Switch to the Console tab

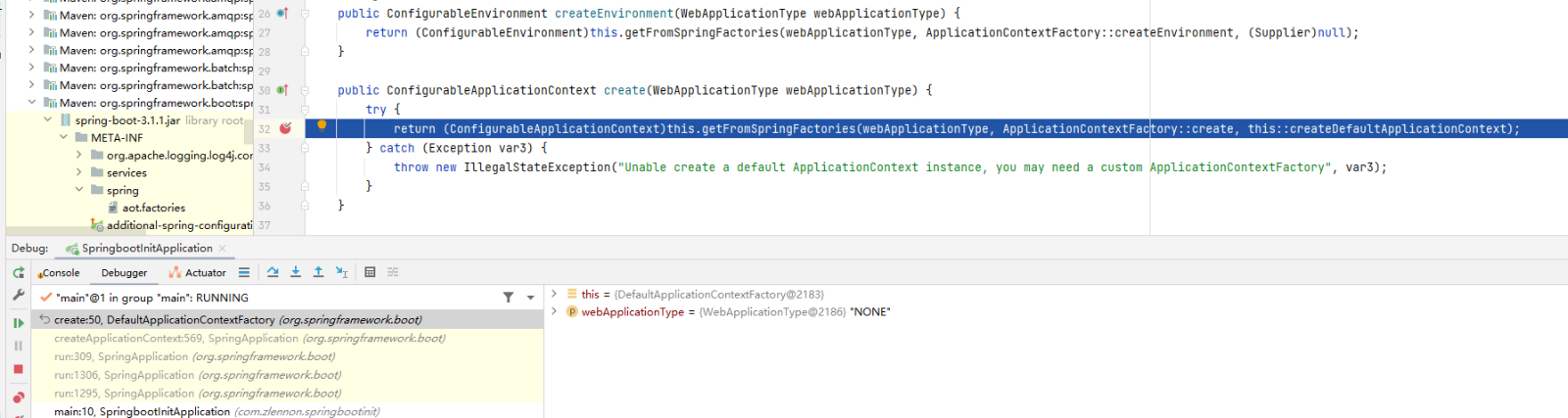(x=59, y=273)
